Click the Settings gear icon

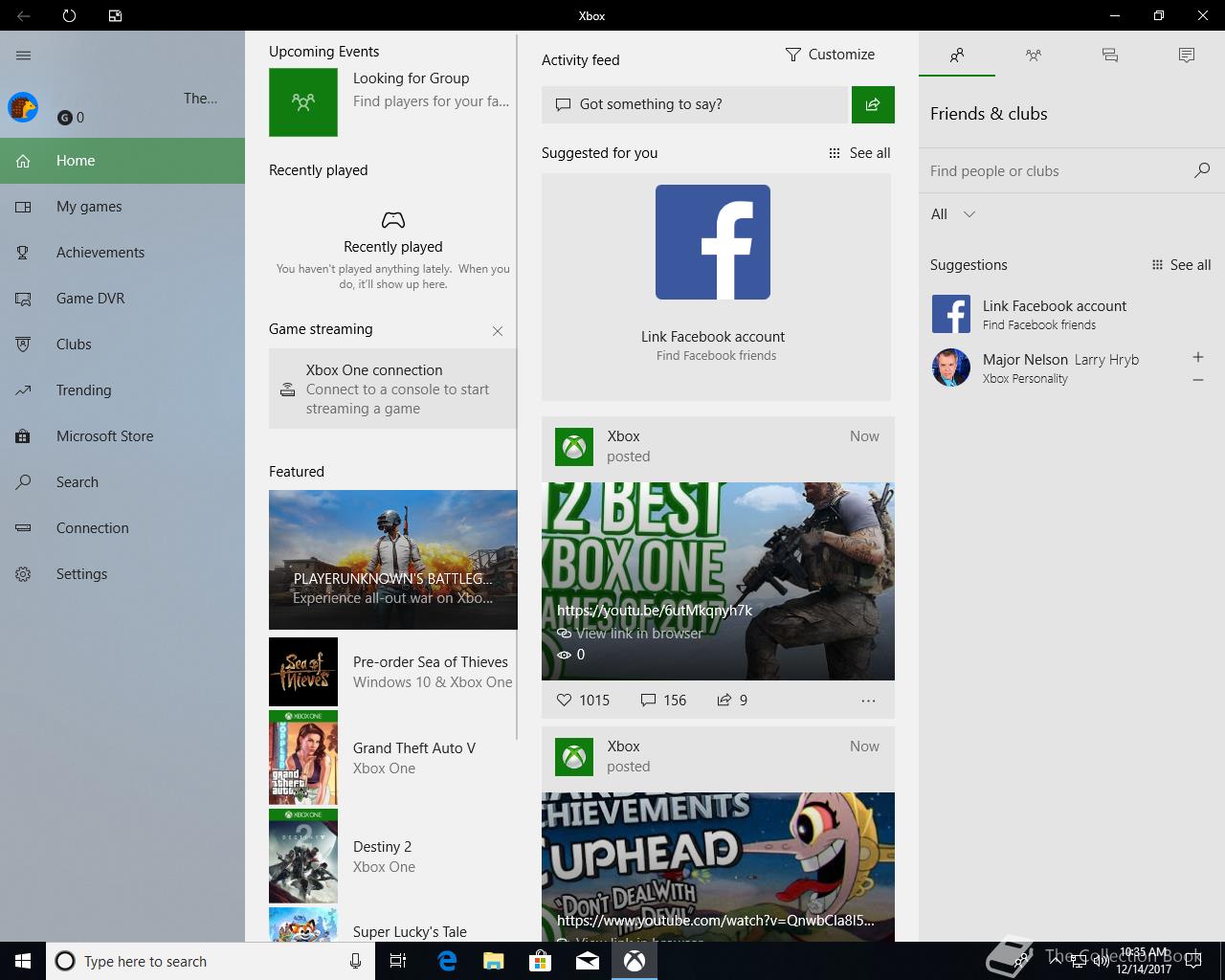point(23,574)
